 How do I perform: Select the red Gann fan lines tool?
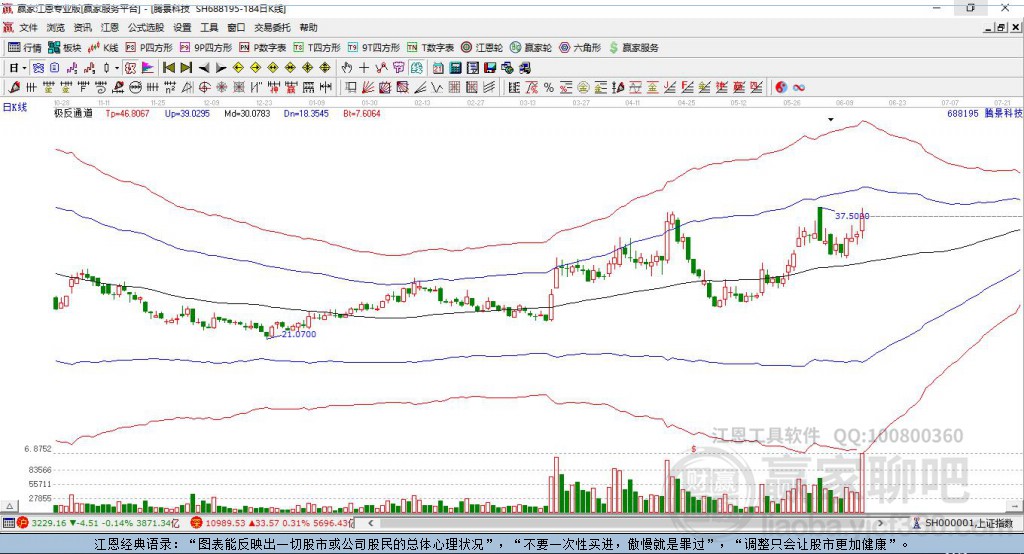(x=368, y=88)
